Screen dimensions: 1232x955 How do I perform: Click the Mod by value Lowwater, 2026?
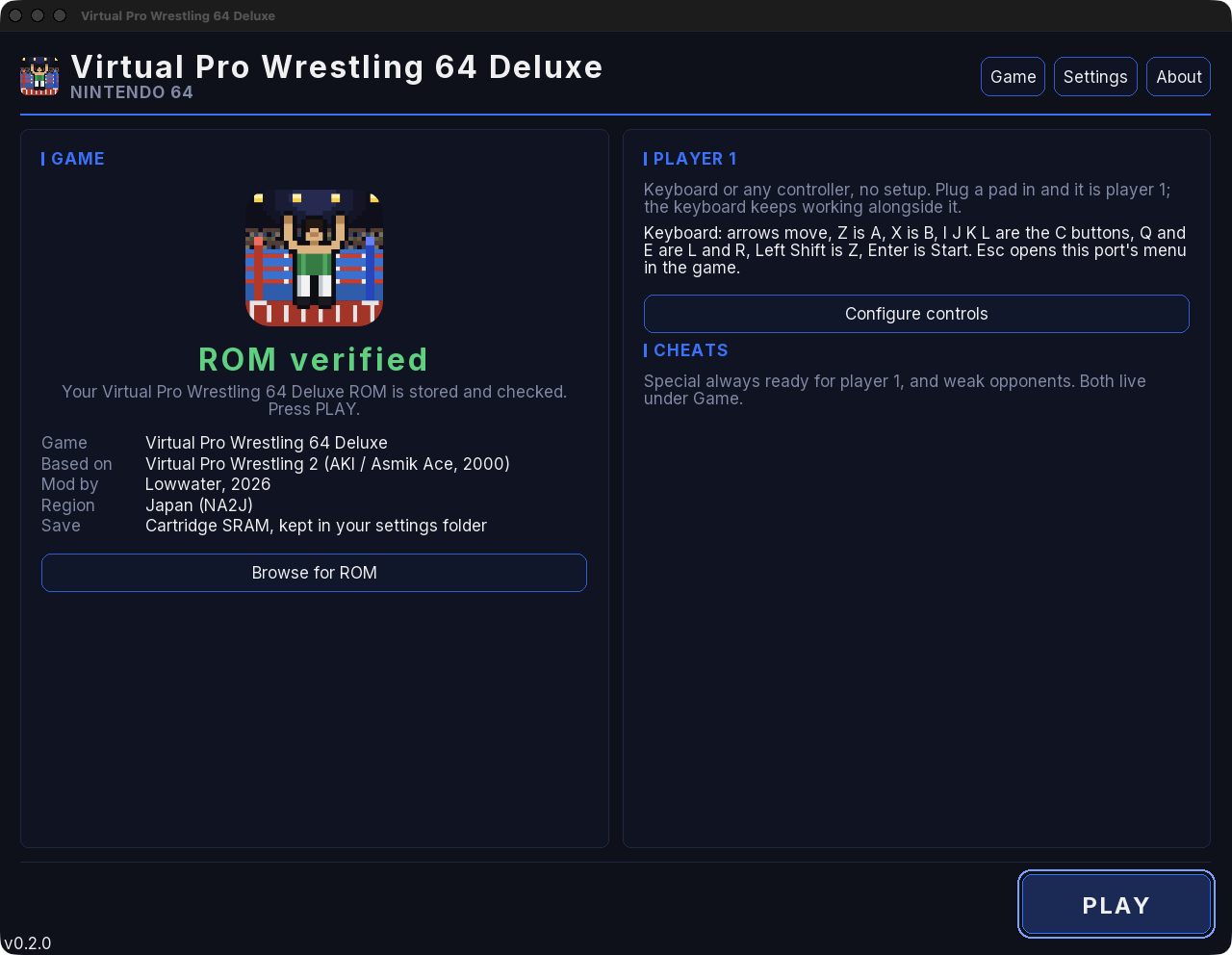[208, 484]
